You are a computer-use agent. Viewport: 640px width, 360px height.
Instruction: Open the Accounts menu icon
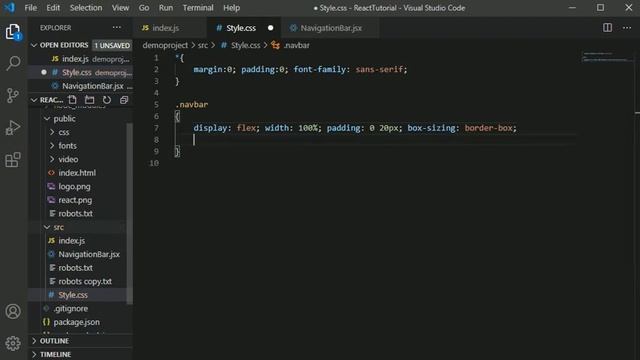(x=13, y=311)
